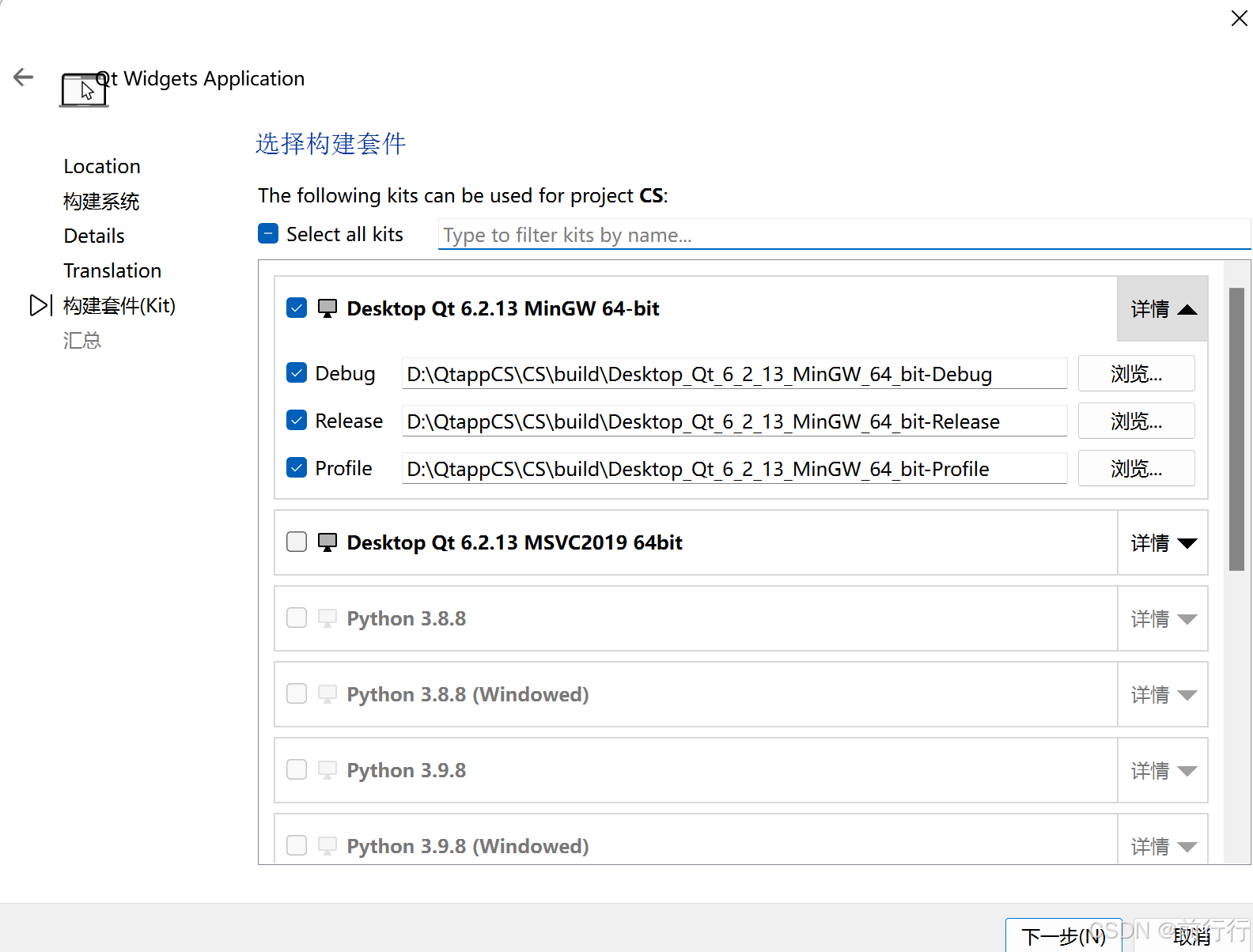Click the Python 3.8.8 kit label
This screenshot has height=952, width=1253.
pyautogui.click(x=407, y=618)
